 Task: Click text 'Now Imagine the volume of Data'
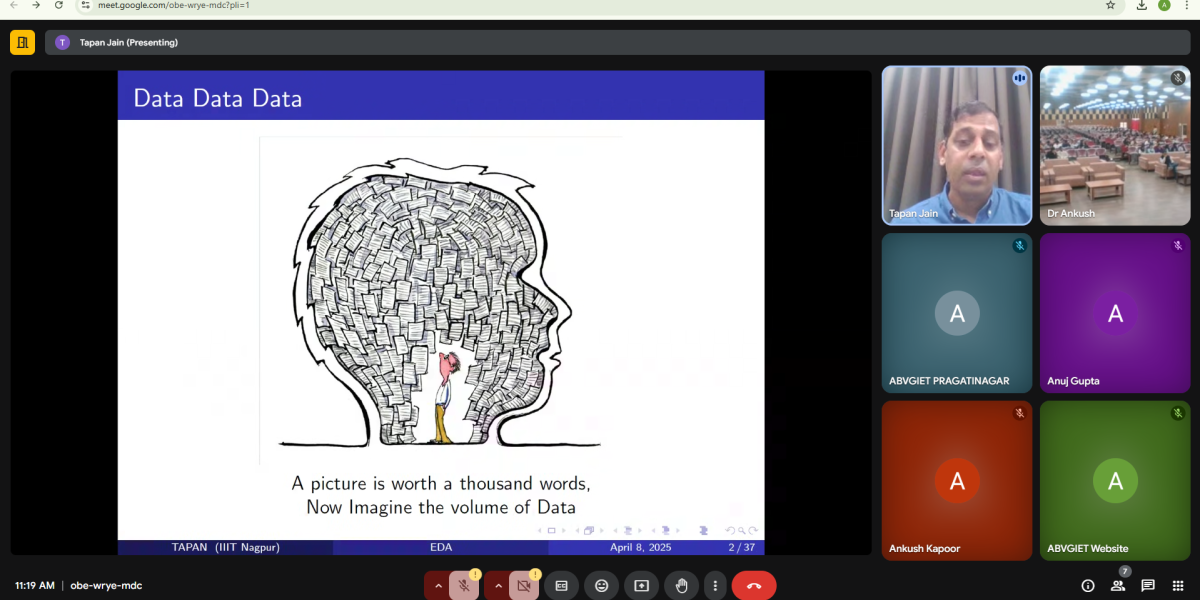tap(441, 507)
